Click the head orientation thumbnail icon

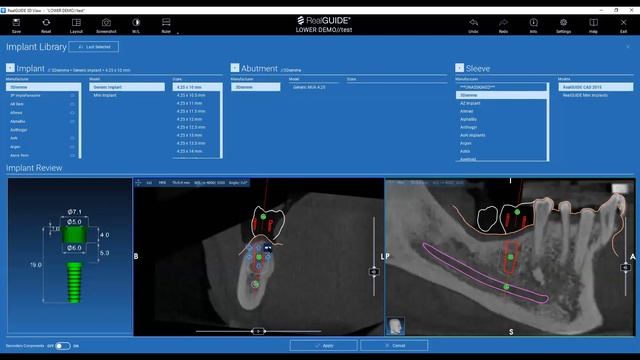point(395,326)
